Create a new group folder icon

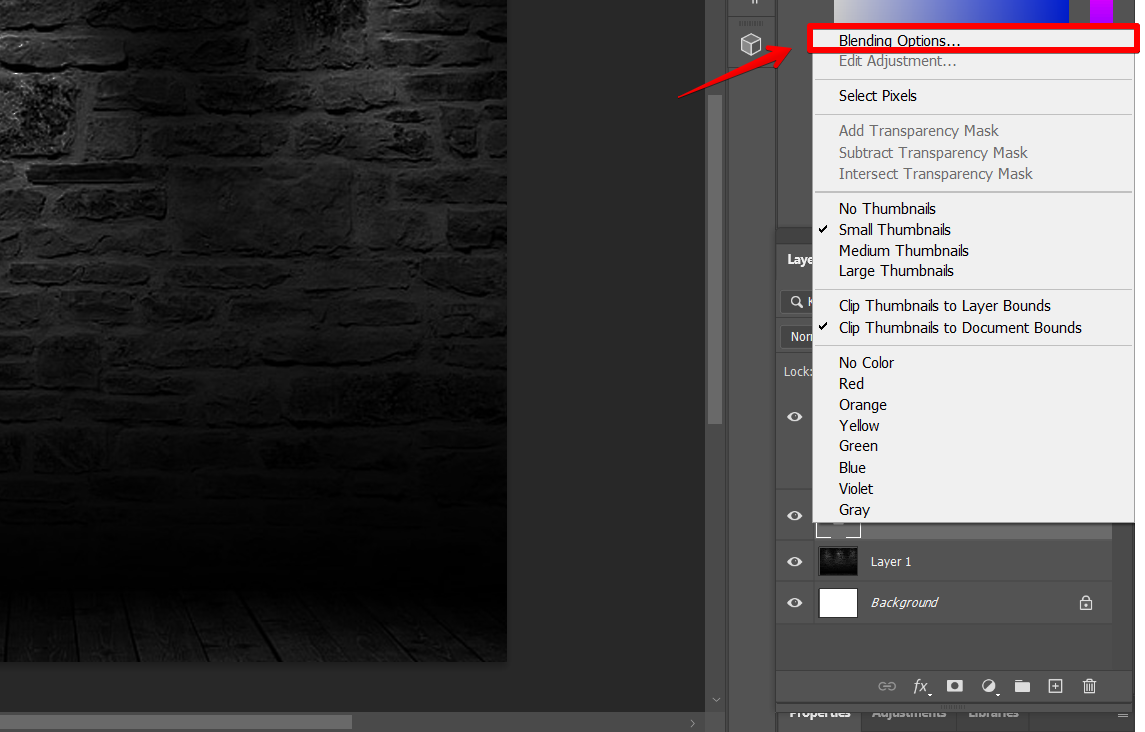tap(1022, 685)
